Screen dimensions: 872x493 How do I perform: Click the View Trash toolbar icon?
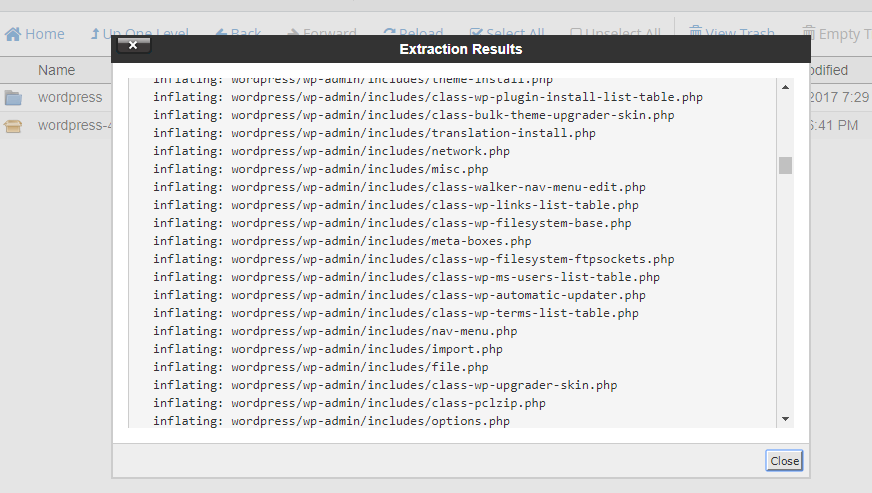695,34
